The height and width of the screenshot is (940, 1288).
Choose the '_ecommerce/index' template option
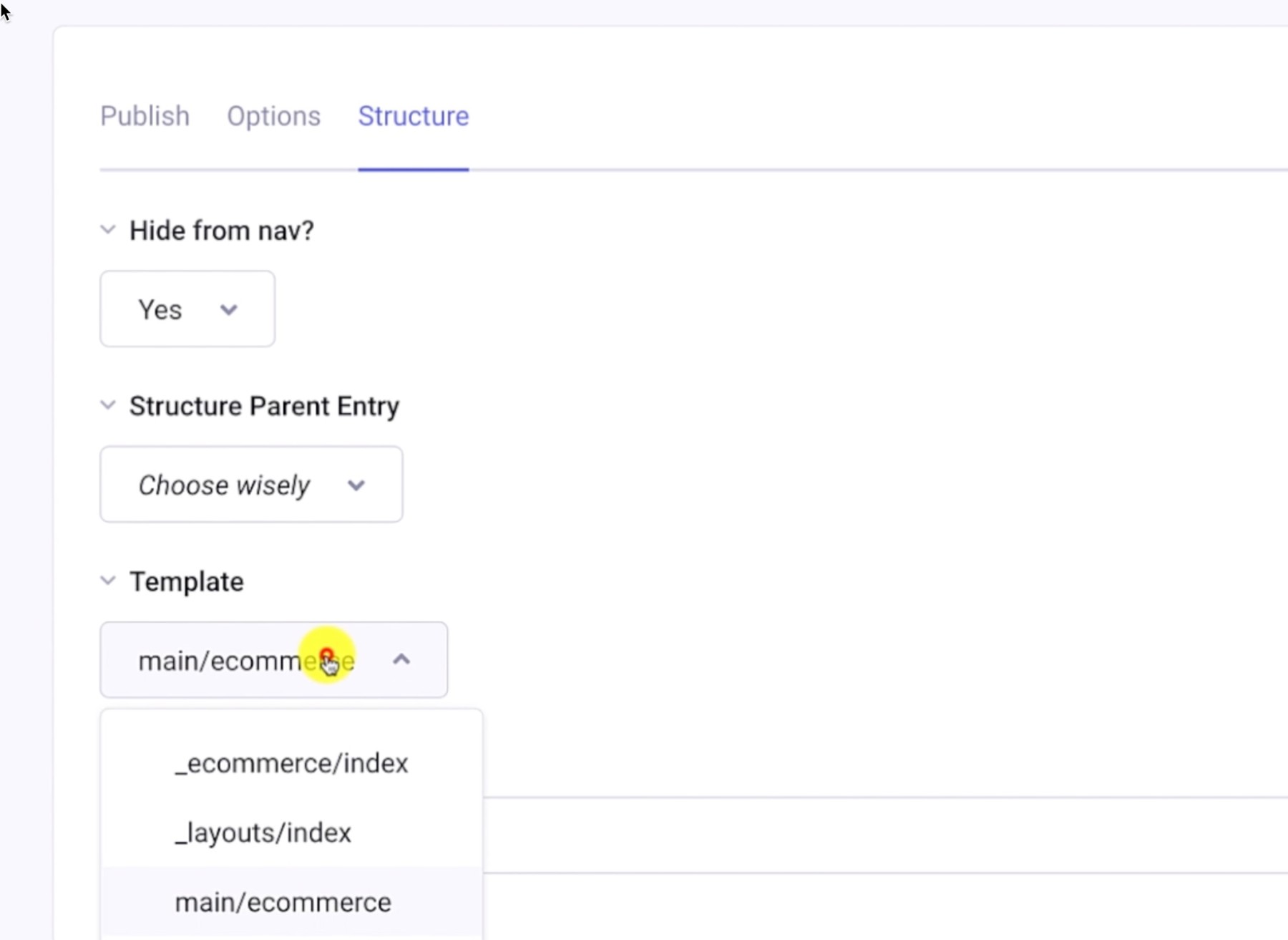(291, 763)
